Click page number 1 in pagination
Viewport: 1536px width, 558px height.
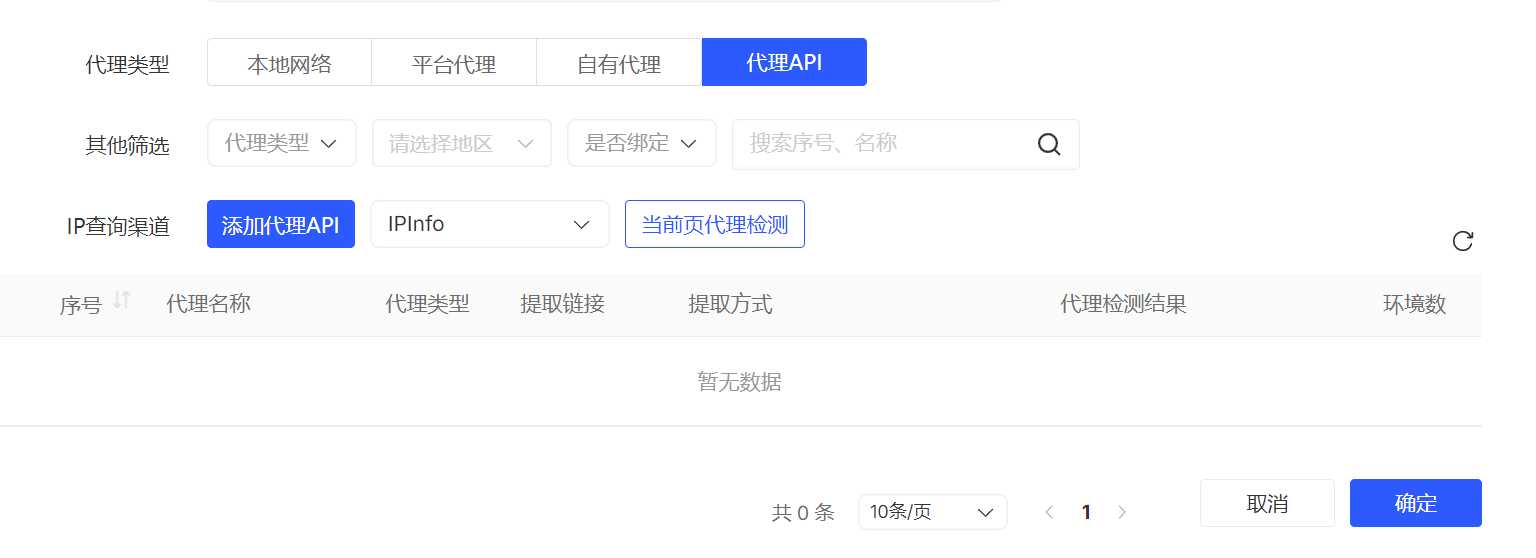point(1086,512)
